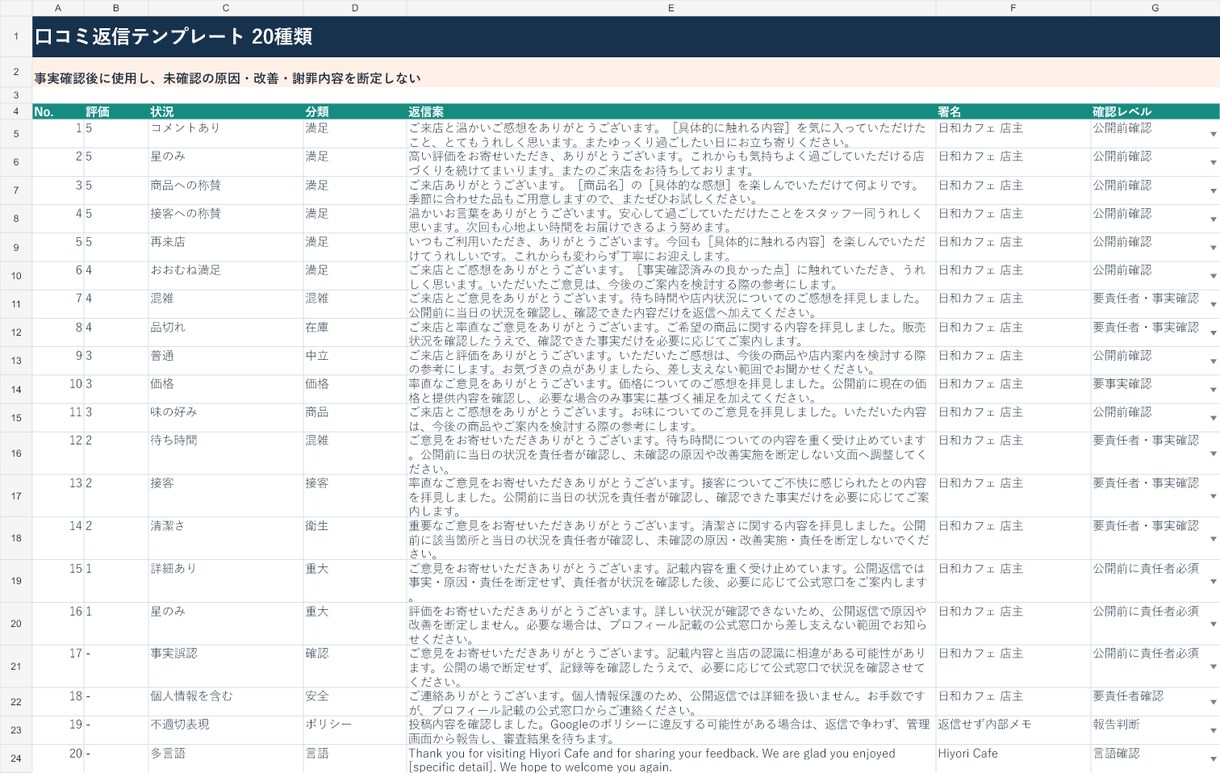This screenshot has width=1220, height=773.
Task: Open the dropdown arrow in row No. 16
Action: click(x=1213, y=624)
